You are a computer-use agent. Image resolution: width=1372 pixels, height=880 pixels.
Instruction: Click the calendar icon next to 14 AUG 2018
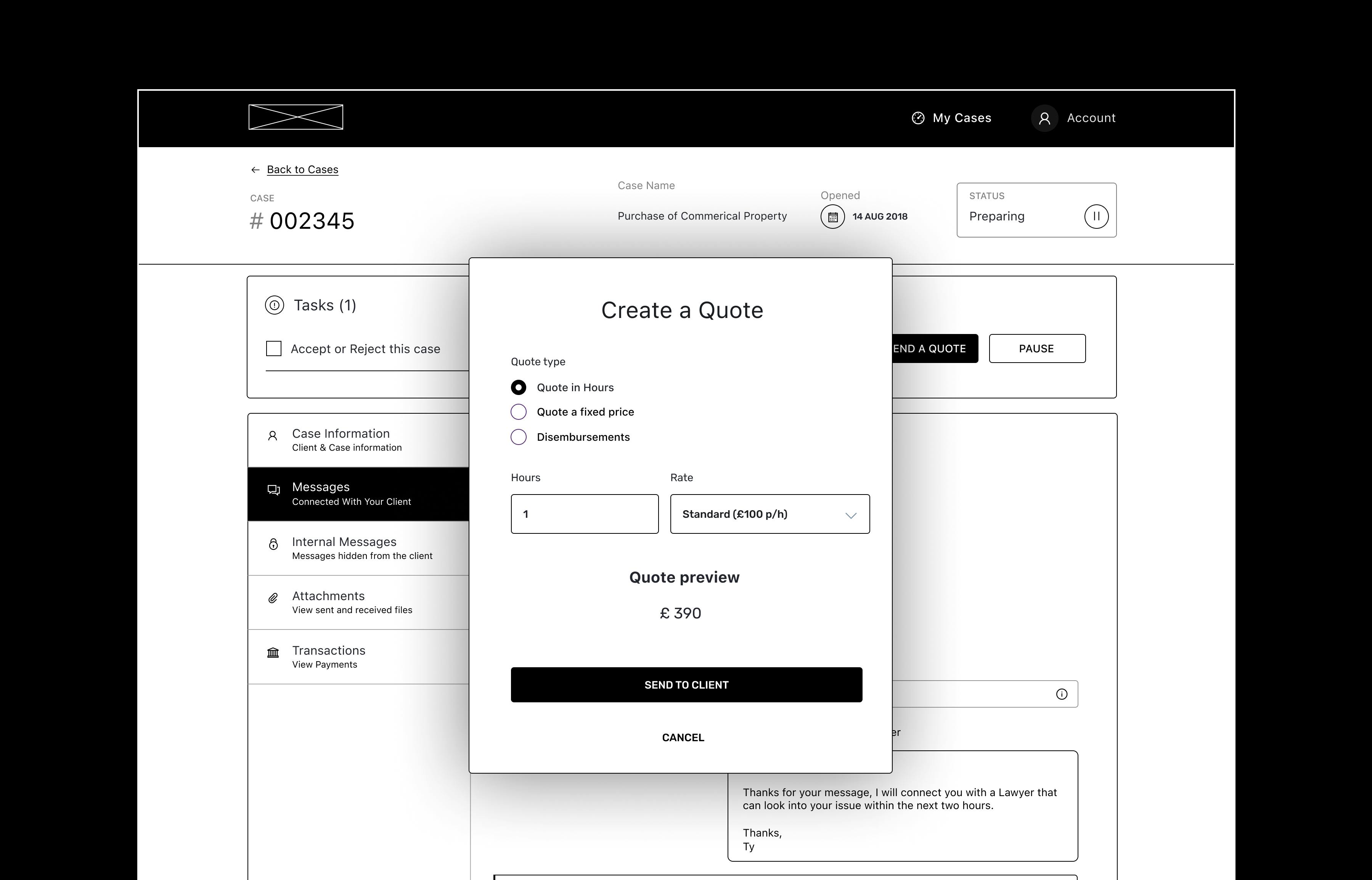(x=832, y=217)
